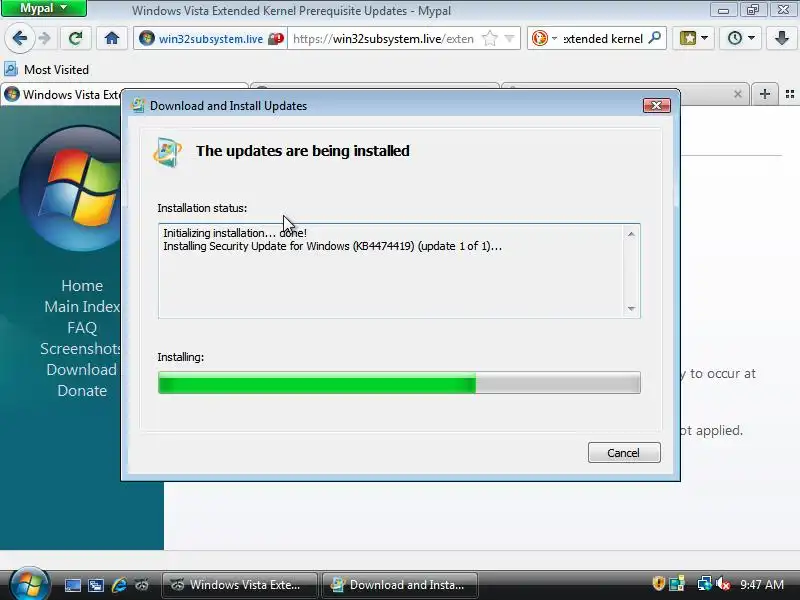Open the tab groups grid icon

pos(790,94)
